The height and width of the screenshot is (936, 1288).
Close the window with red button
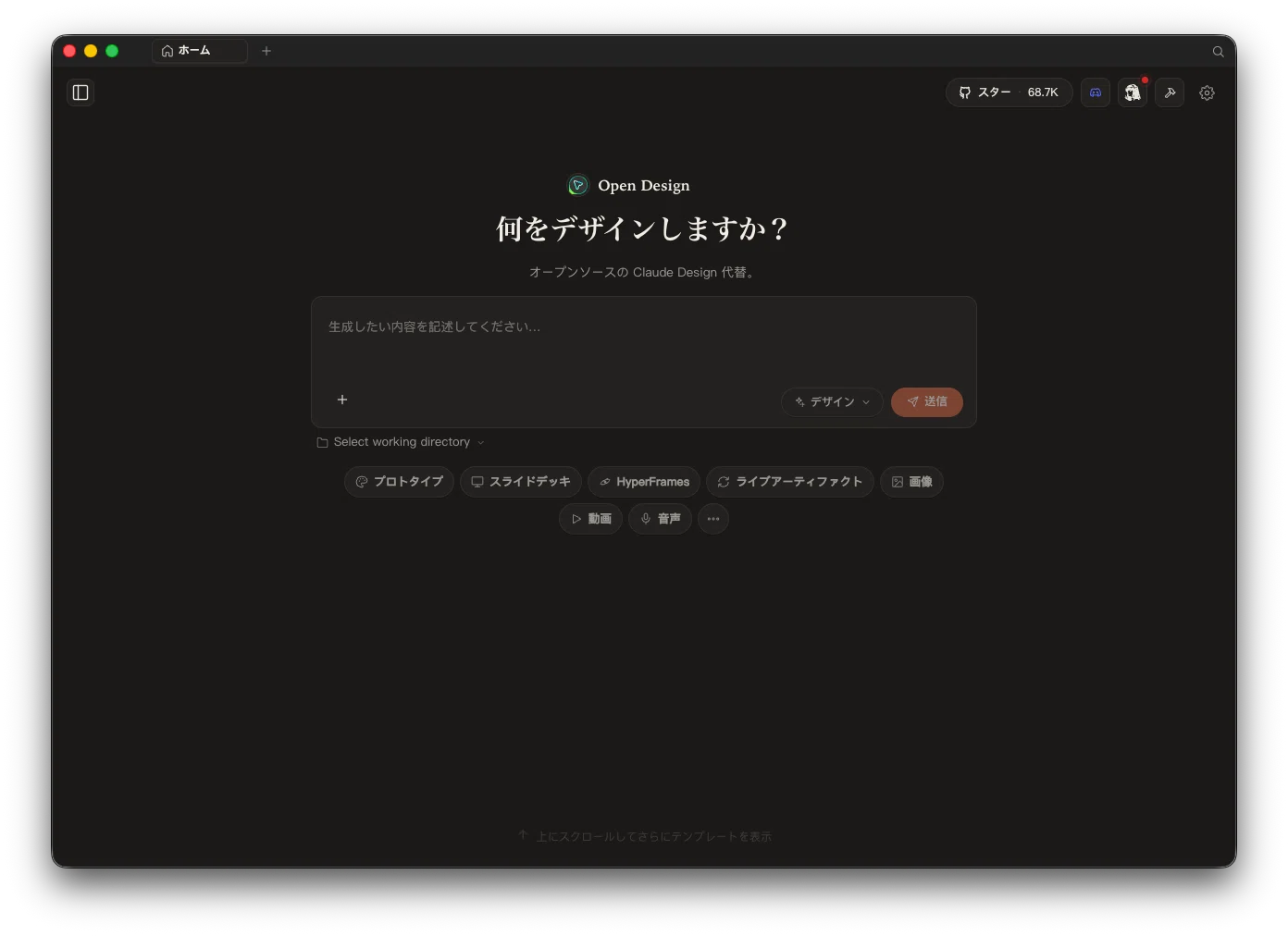[x=69, y=51]
